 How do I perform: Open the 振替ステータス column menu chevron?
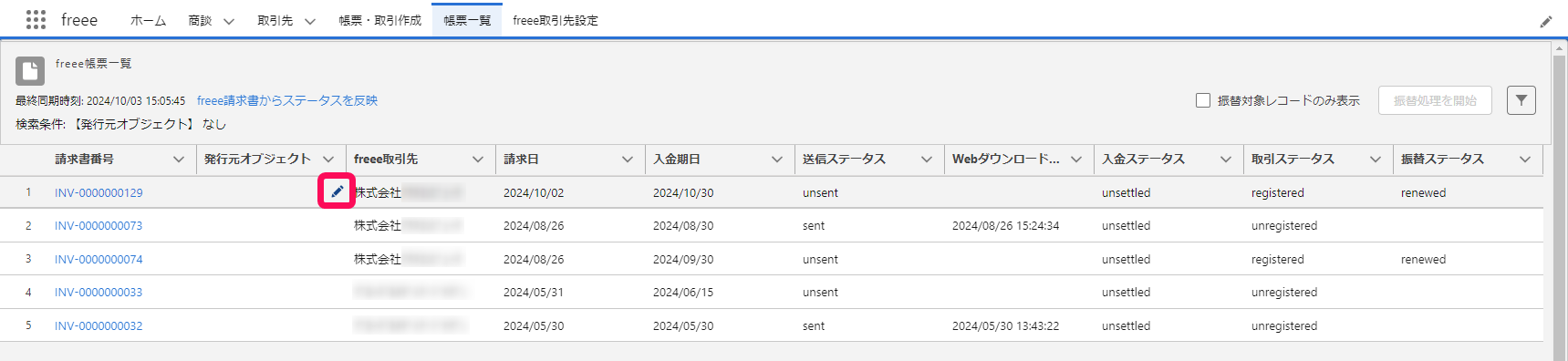pos(1525,160)
